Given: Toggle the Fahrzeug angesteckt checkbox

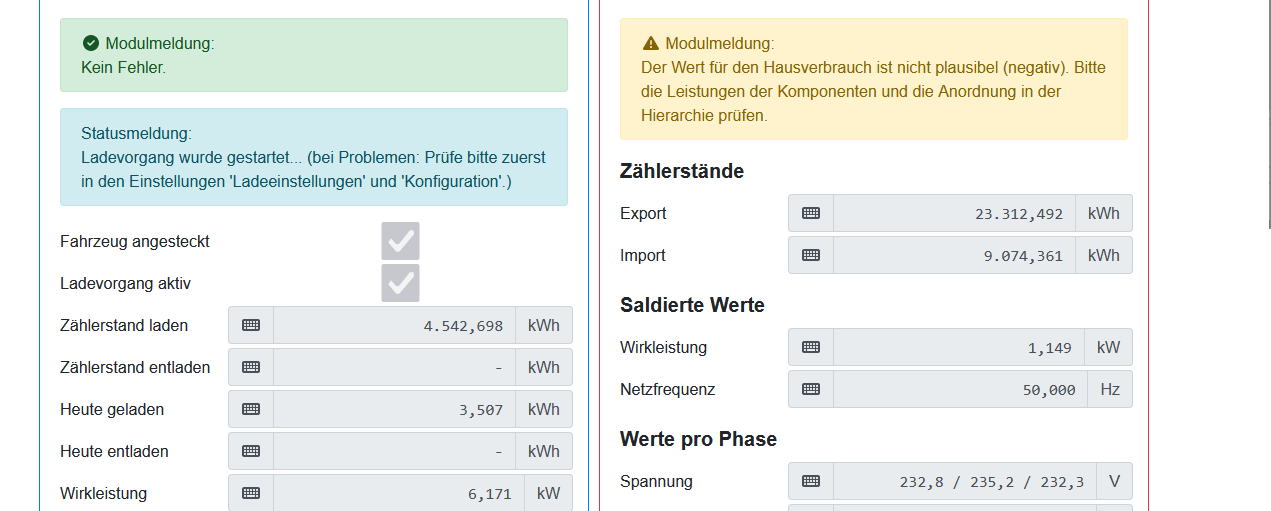Looking at the screenshot, I should pos(400,241).
